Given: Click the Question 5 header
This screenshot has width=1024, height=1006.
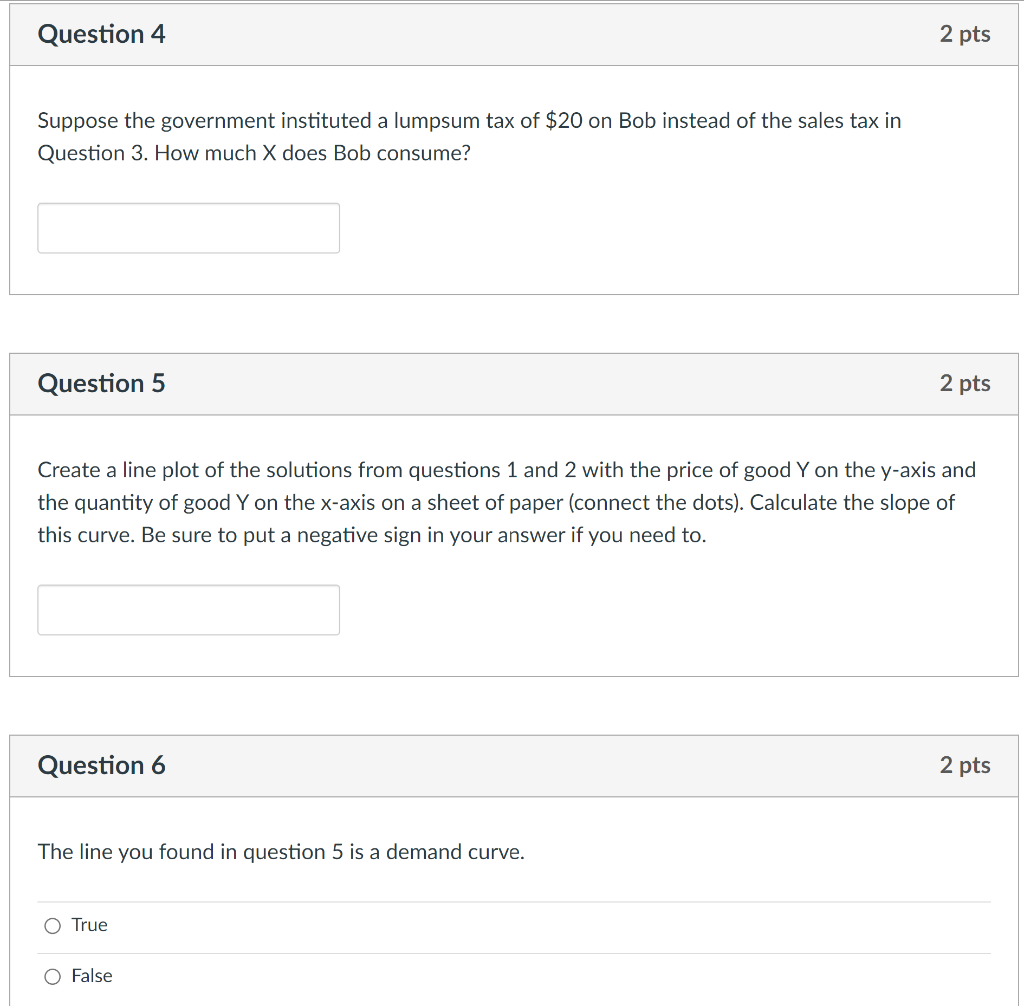Looking at the screenshot, I should point(101,383).
